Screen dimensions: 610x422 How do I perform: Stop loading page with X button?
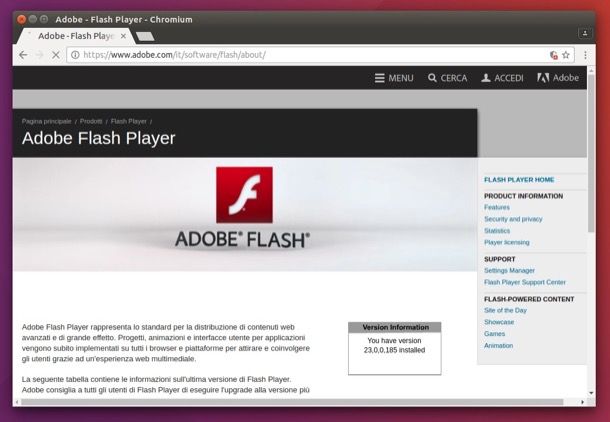click(56, 55)
